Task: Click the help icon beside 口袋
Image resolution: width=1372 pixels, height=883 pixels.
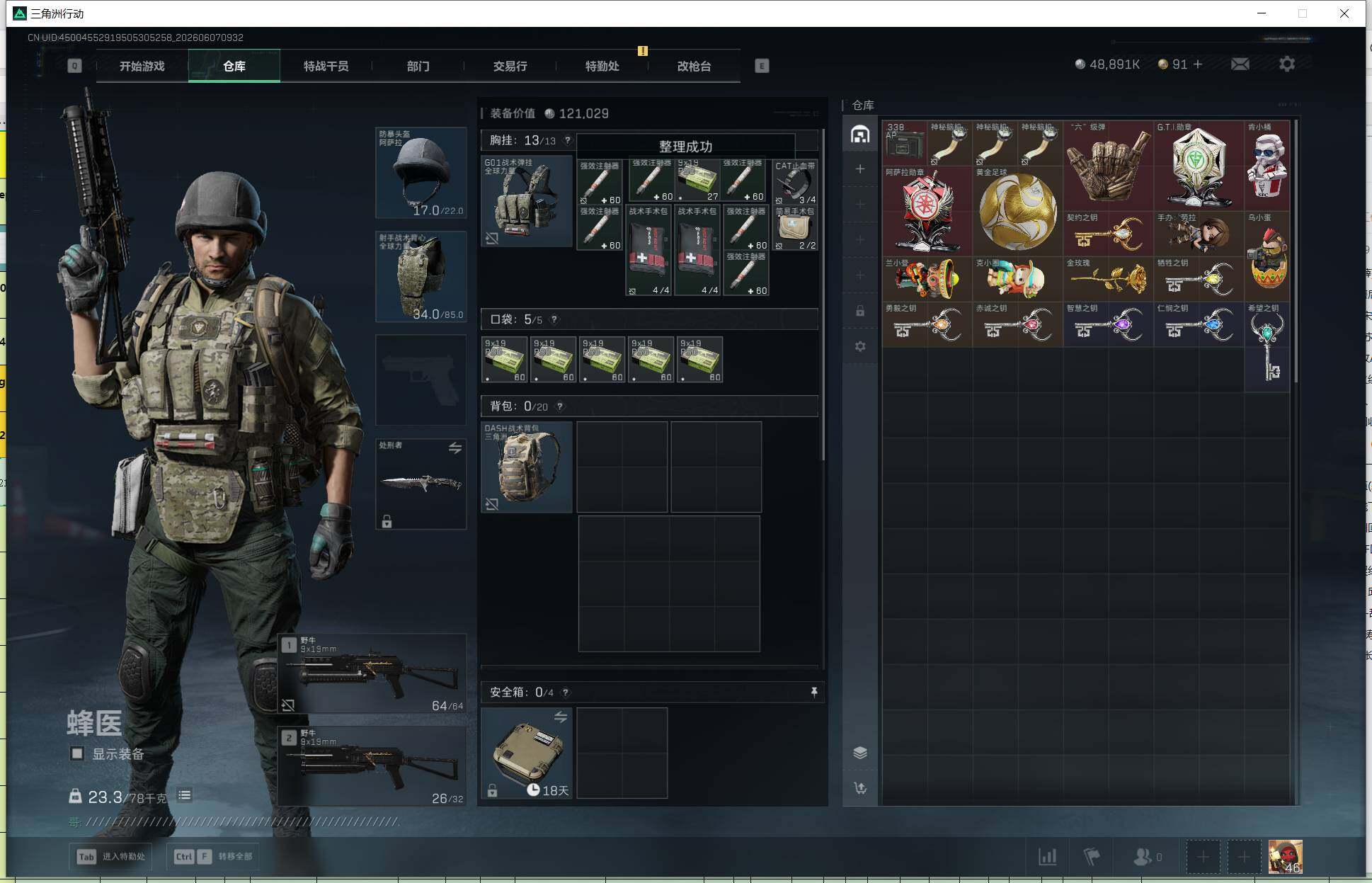Action: point(554,319)
